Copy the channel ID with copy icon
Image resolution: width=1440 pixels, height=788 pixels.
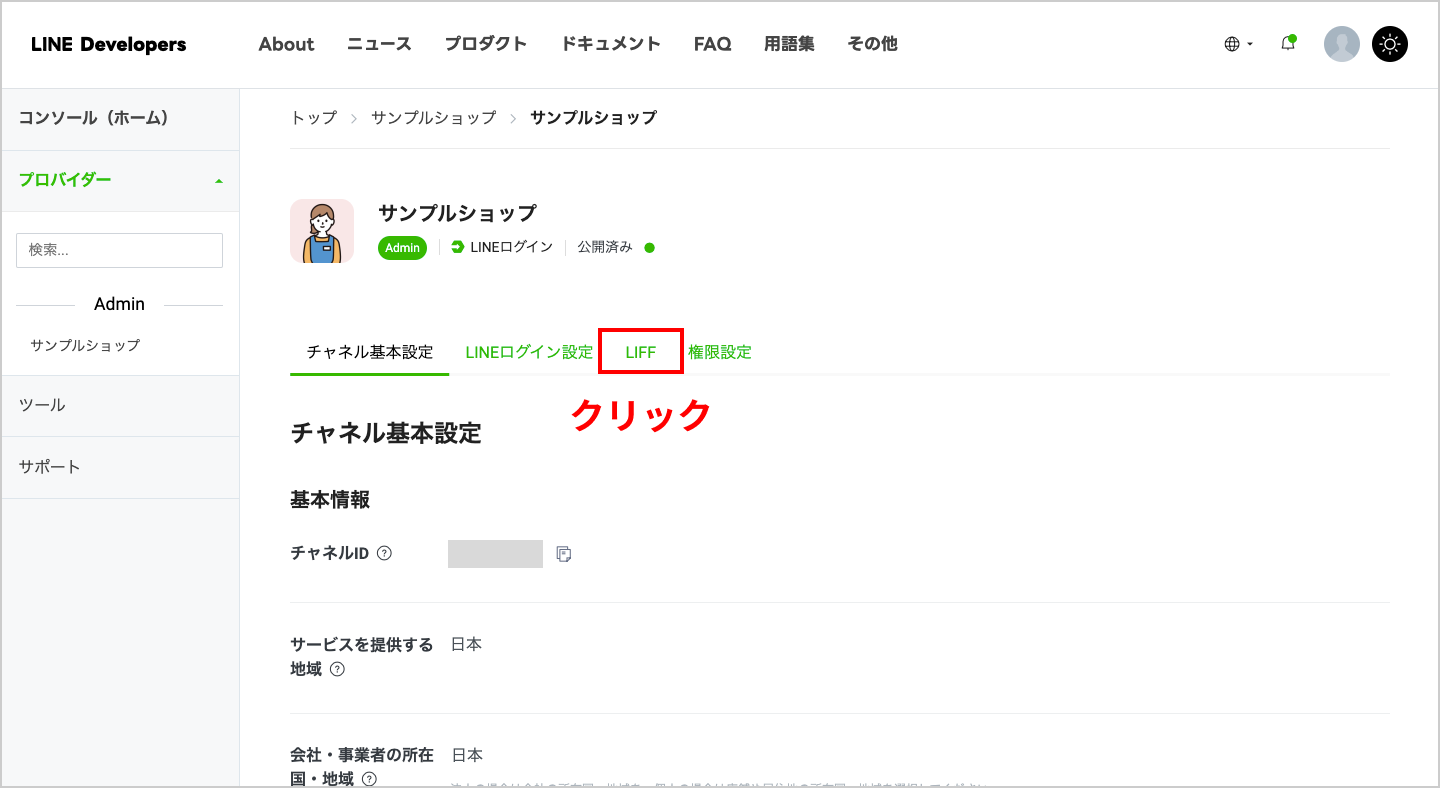(x=564, y=553)
